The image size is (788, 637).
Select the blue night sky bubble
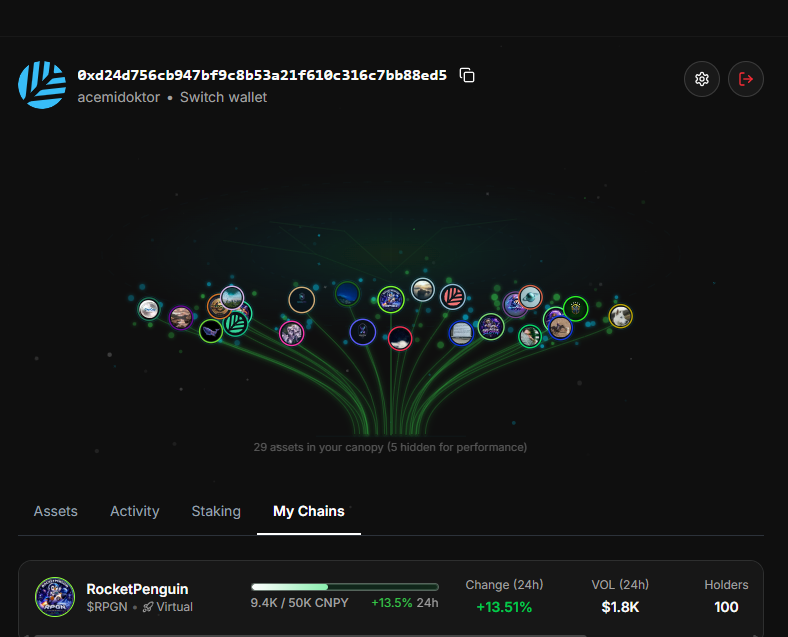coord(347,293)
